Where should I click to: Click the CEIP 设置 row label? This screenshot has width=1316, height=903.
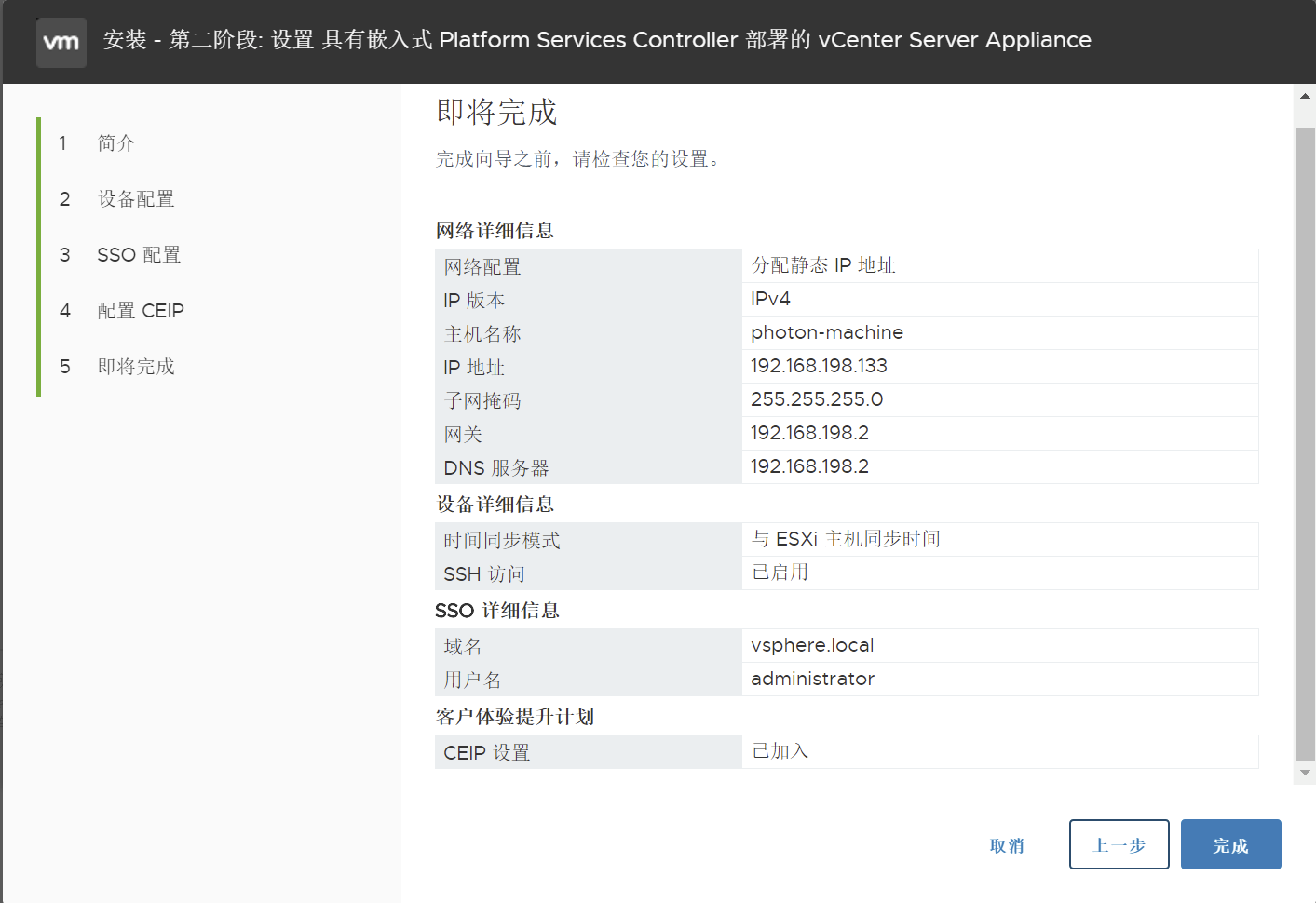pyautogui.click(x=487, y=753)
